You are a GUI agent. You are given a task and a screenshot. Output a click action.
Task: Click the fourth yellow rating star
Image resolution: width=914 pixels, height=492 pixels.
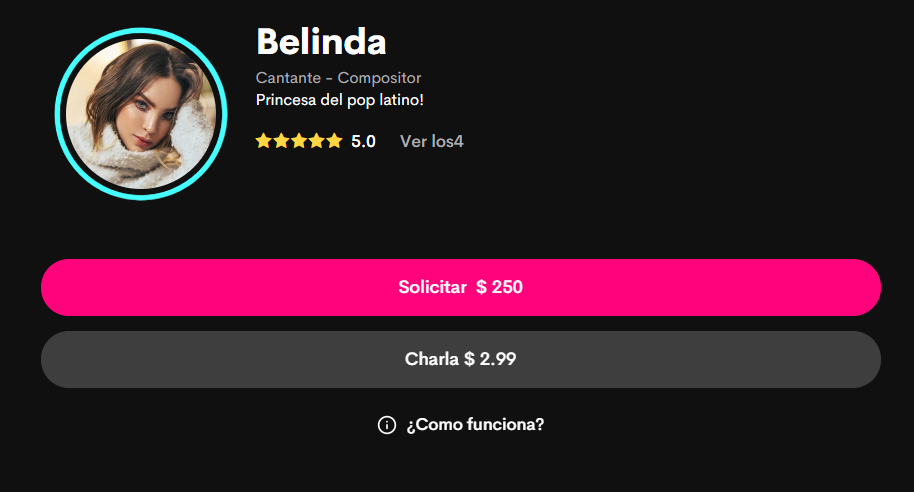(317, 140)
